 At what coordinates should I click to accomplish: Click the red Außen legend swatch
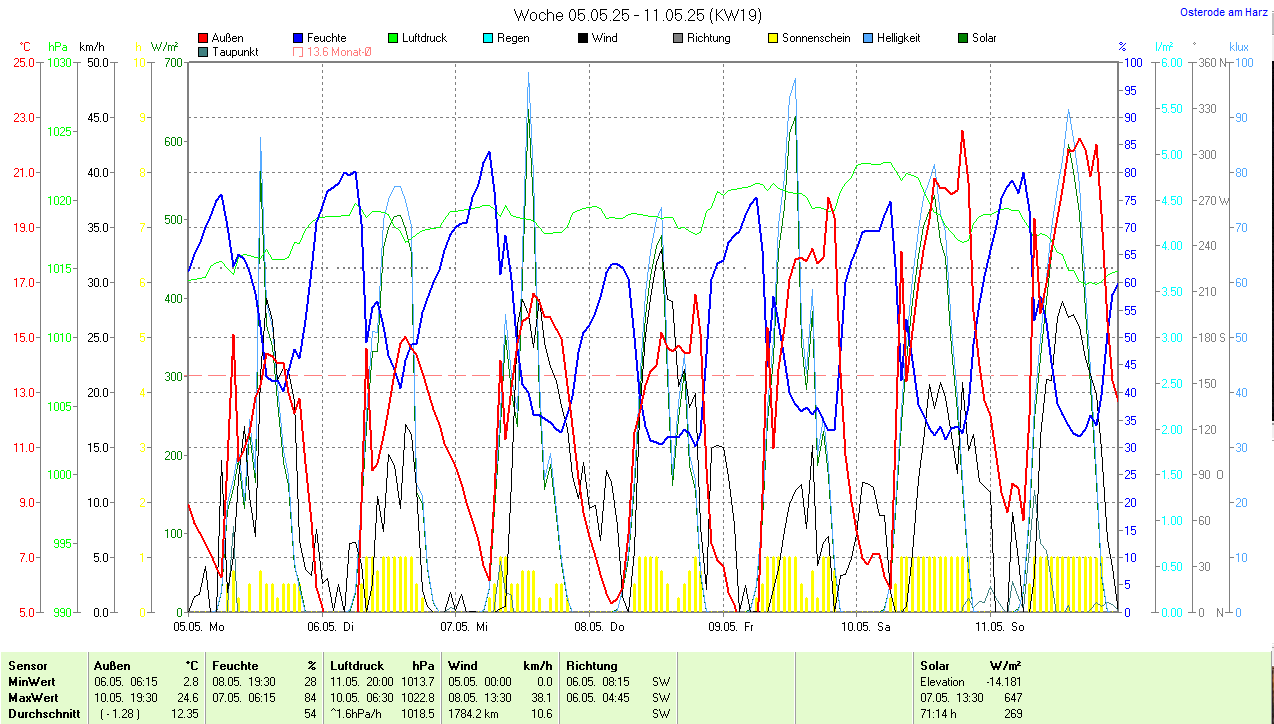point(204,38)
